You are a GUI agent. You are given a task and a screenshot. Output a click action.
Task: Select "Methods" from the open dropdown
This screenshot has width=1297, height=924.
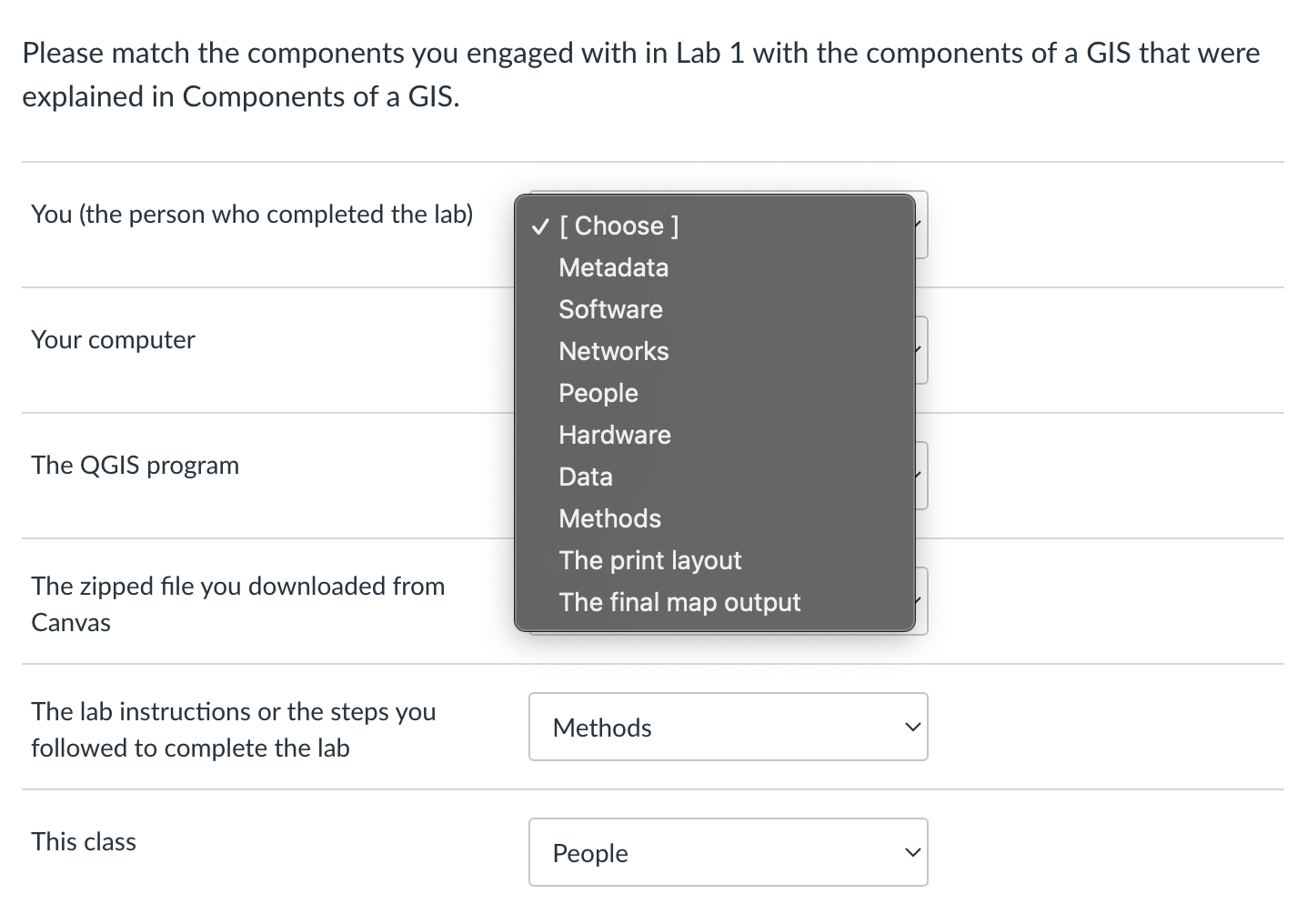[609, 518]
